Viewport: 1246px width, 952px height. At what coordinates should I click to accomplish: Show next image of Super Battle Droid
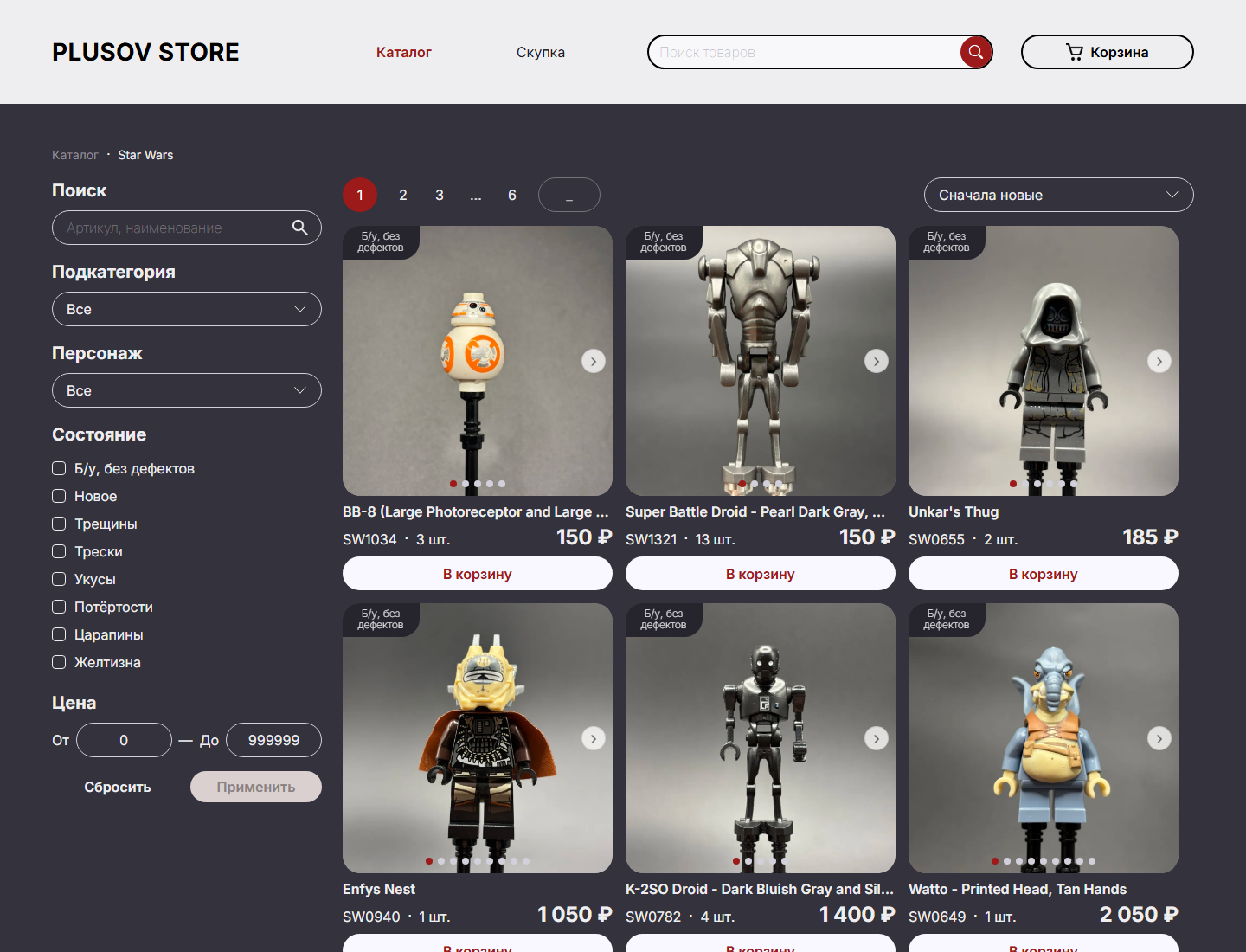[877, 361]
